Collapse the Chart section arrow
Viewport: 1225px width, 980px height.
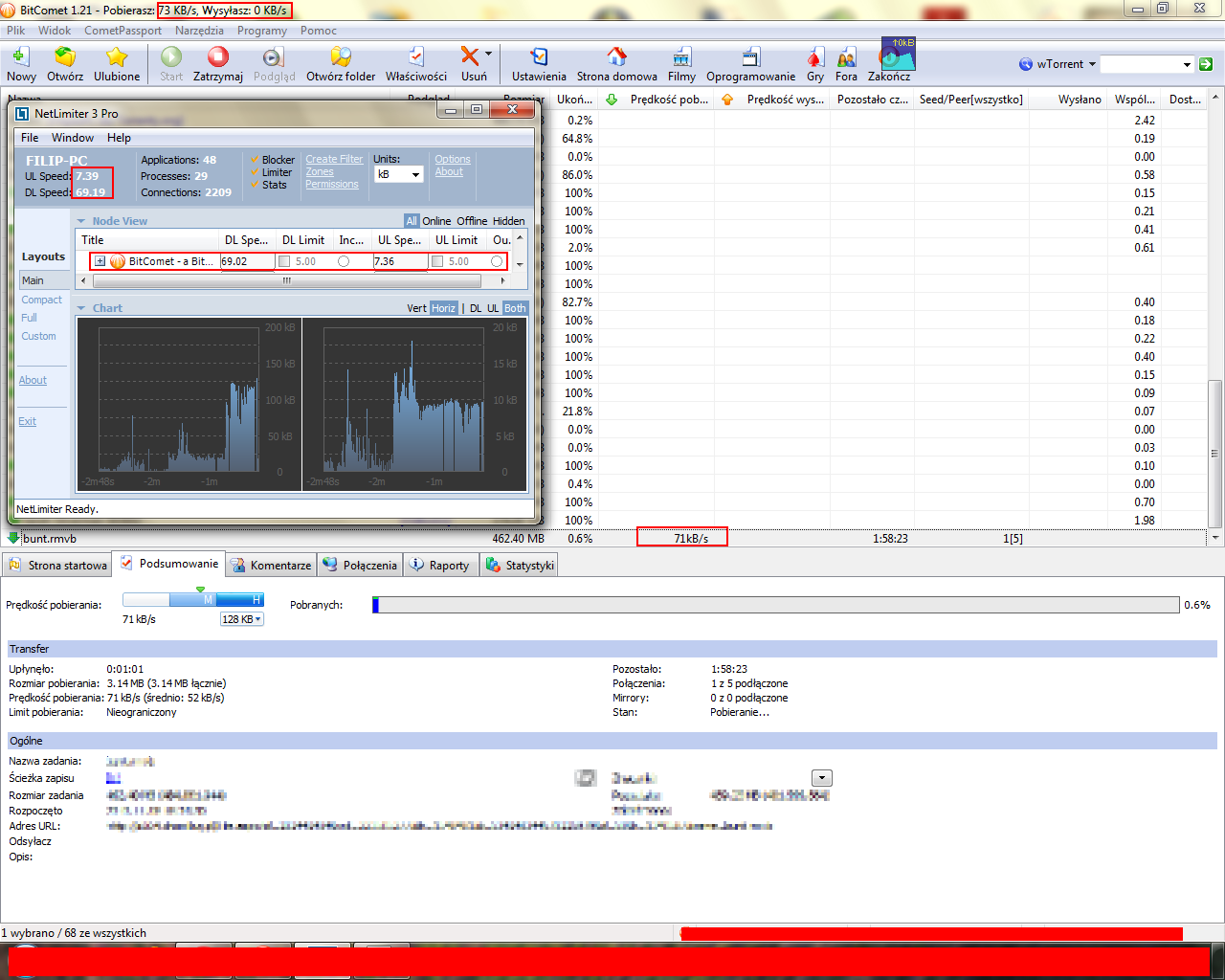pyautogui.click(x=81, y=308)
